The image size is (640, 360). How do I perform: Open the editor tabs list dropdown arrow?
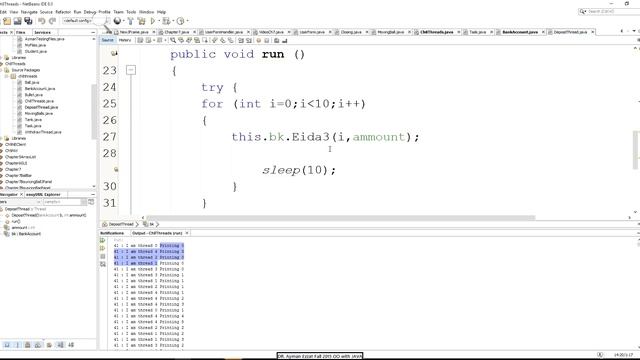pyautogui.click(x=633, y=31)
